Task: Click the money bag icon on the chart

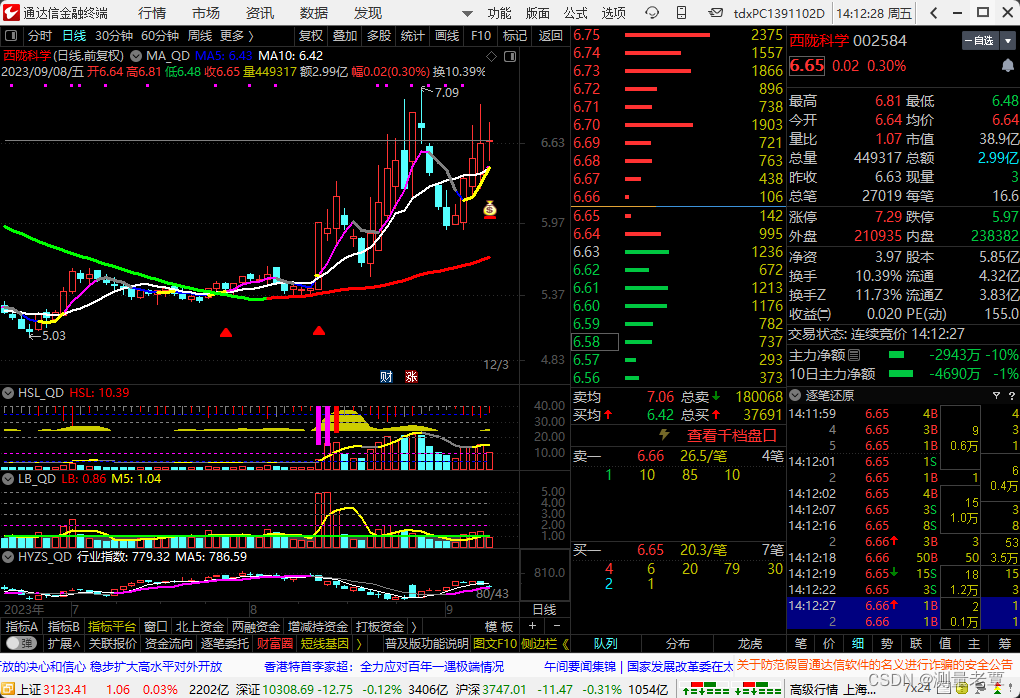Action: tap(490, 209)
